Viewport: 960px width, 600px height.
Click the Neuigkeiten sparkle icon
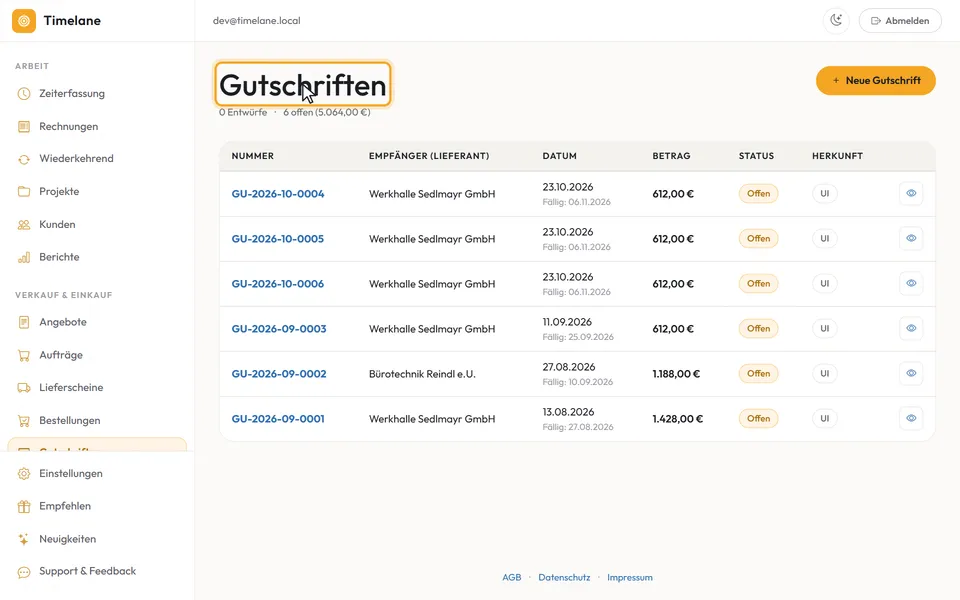click(24, 539)
